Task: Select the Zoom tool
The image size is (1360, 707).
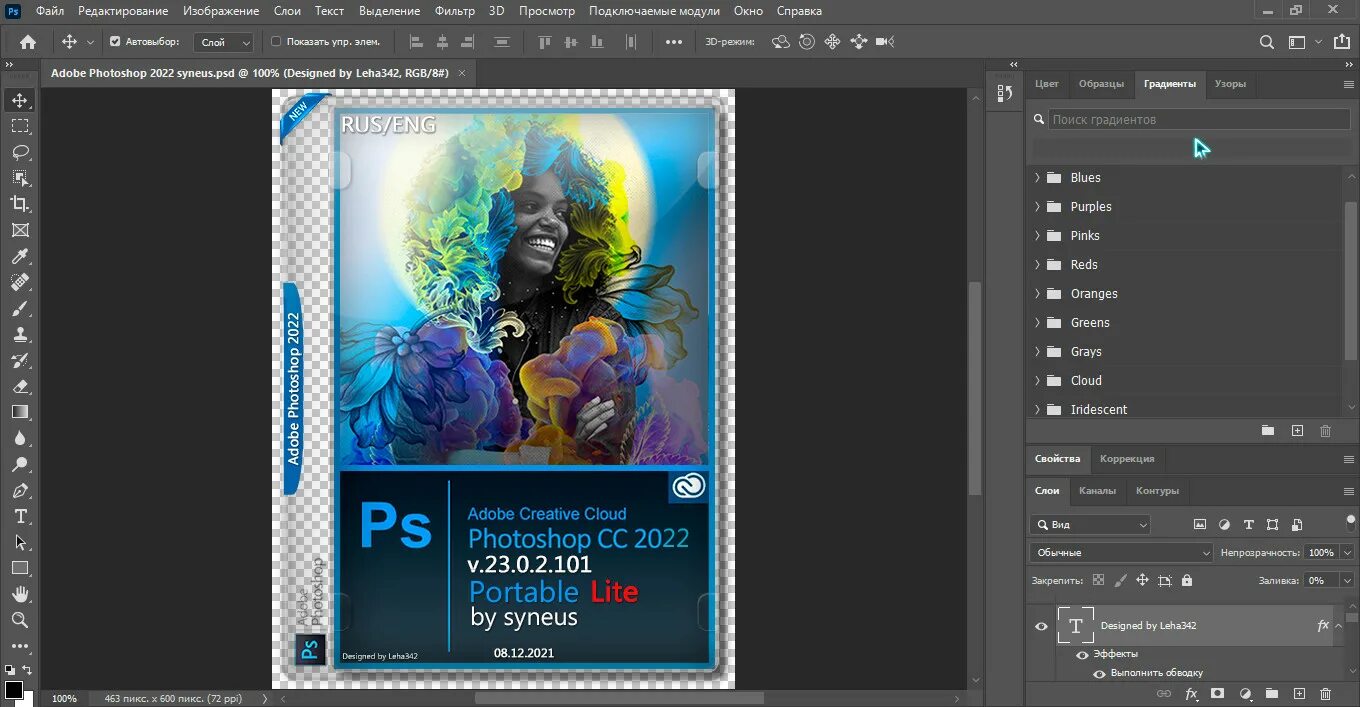Action: point(20,620)
